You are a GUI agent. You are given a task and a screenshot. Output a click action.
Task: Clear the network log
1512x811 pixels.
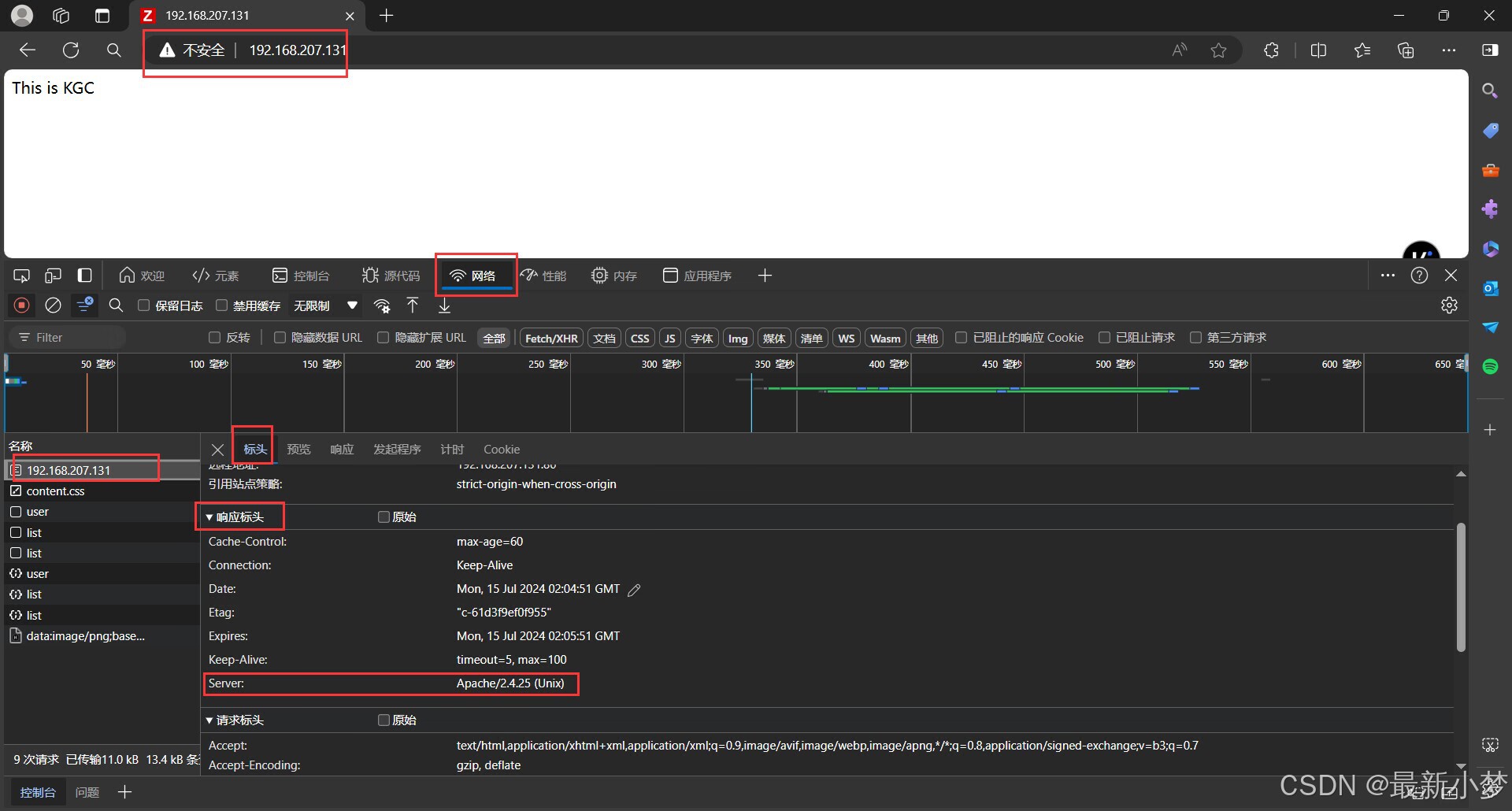53,306
